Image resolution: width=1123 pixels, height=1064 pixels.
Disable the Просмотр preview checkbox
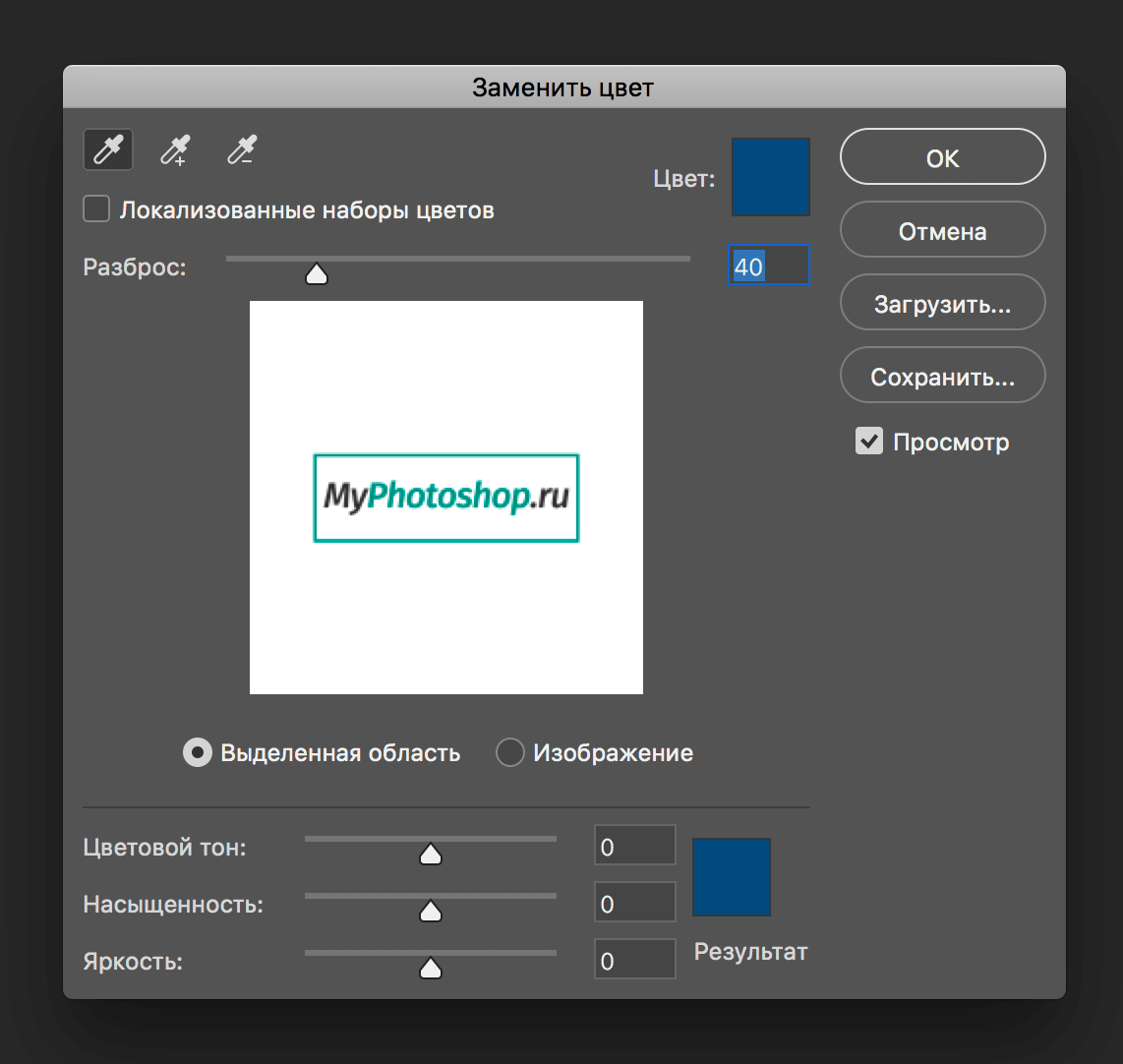pyautogui.click(x=869, y=442)
